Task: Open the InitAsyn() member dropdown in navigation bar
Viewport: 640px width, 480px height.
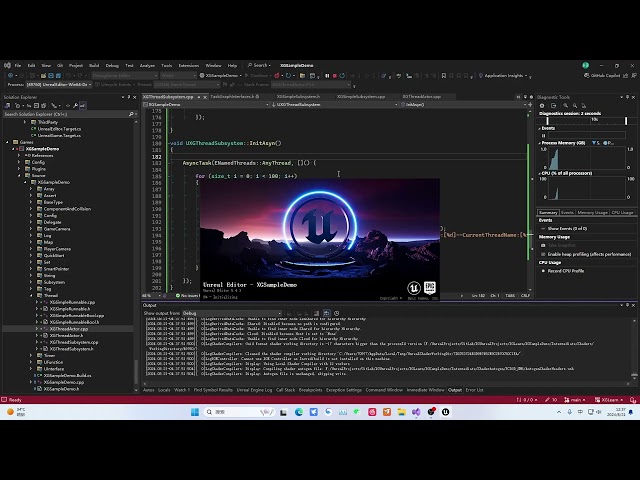Action: pos(463,104)
